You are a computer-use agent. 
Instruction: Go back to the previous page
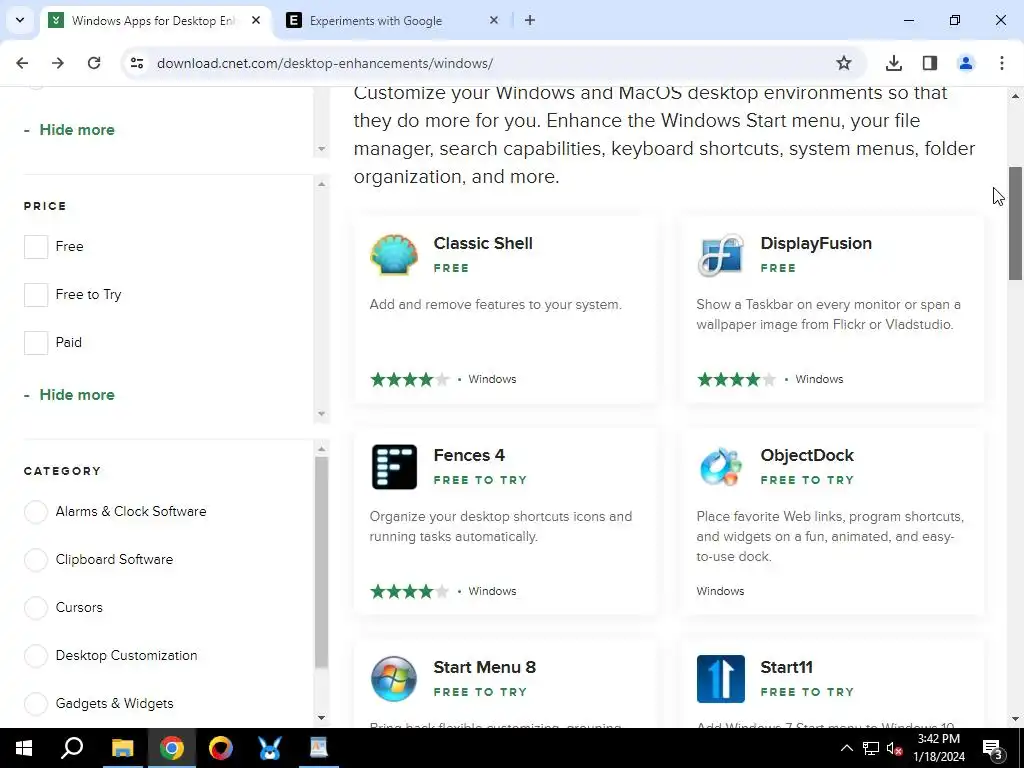pyautogui.click(x=22, y=63)
